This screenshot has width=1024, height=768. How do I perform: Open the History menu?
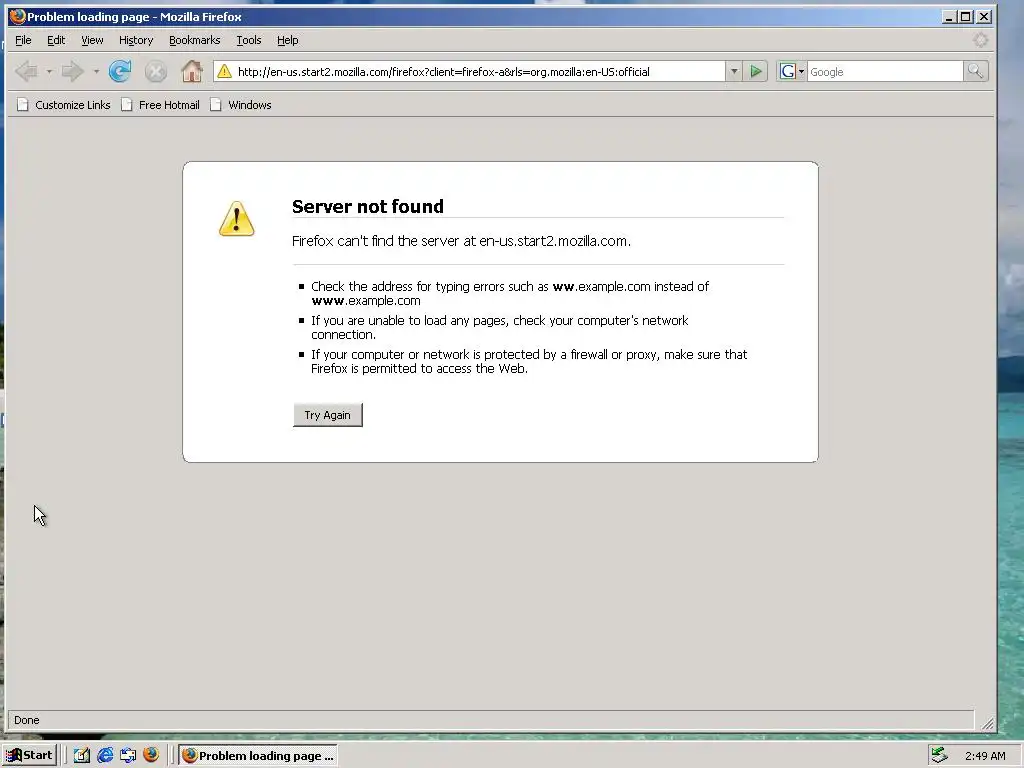pos(136,40)
